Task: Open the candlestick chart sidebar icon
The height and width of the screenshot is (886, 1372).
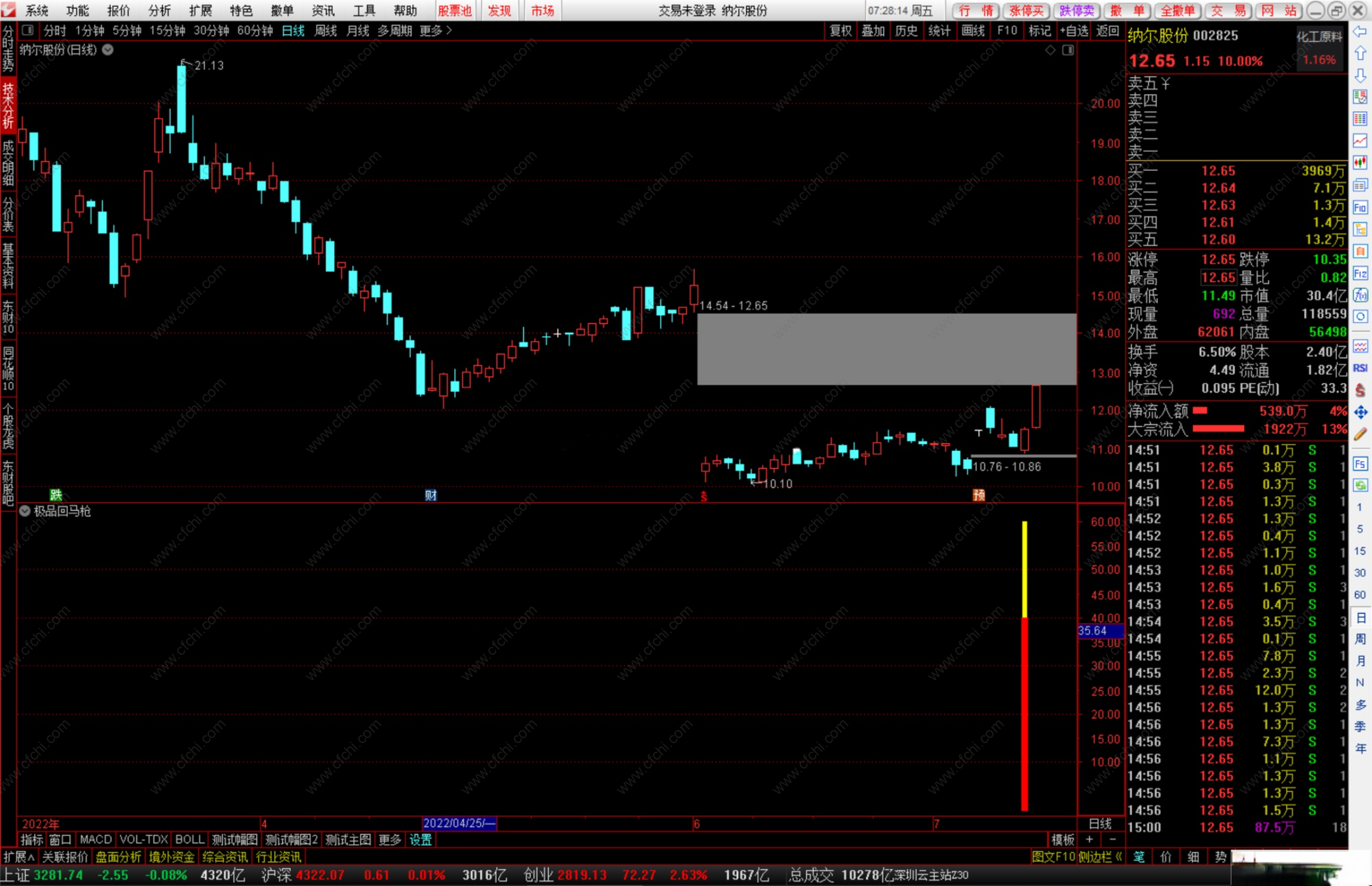Action: coord(1360,163)
